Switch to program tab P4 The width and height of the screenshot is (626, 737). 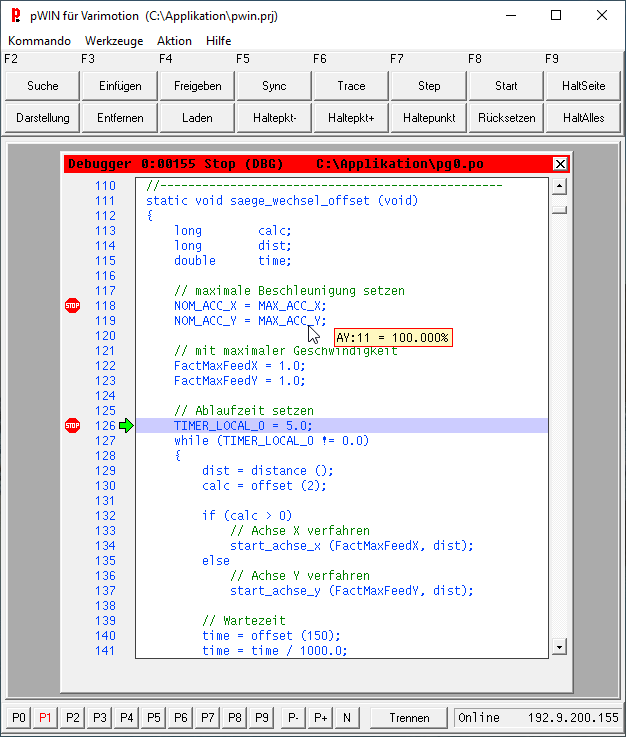126,718
